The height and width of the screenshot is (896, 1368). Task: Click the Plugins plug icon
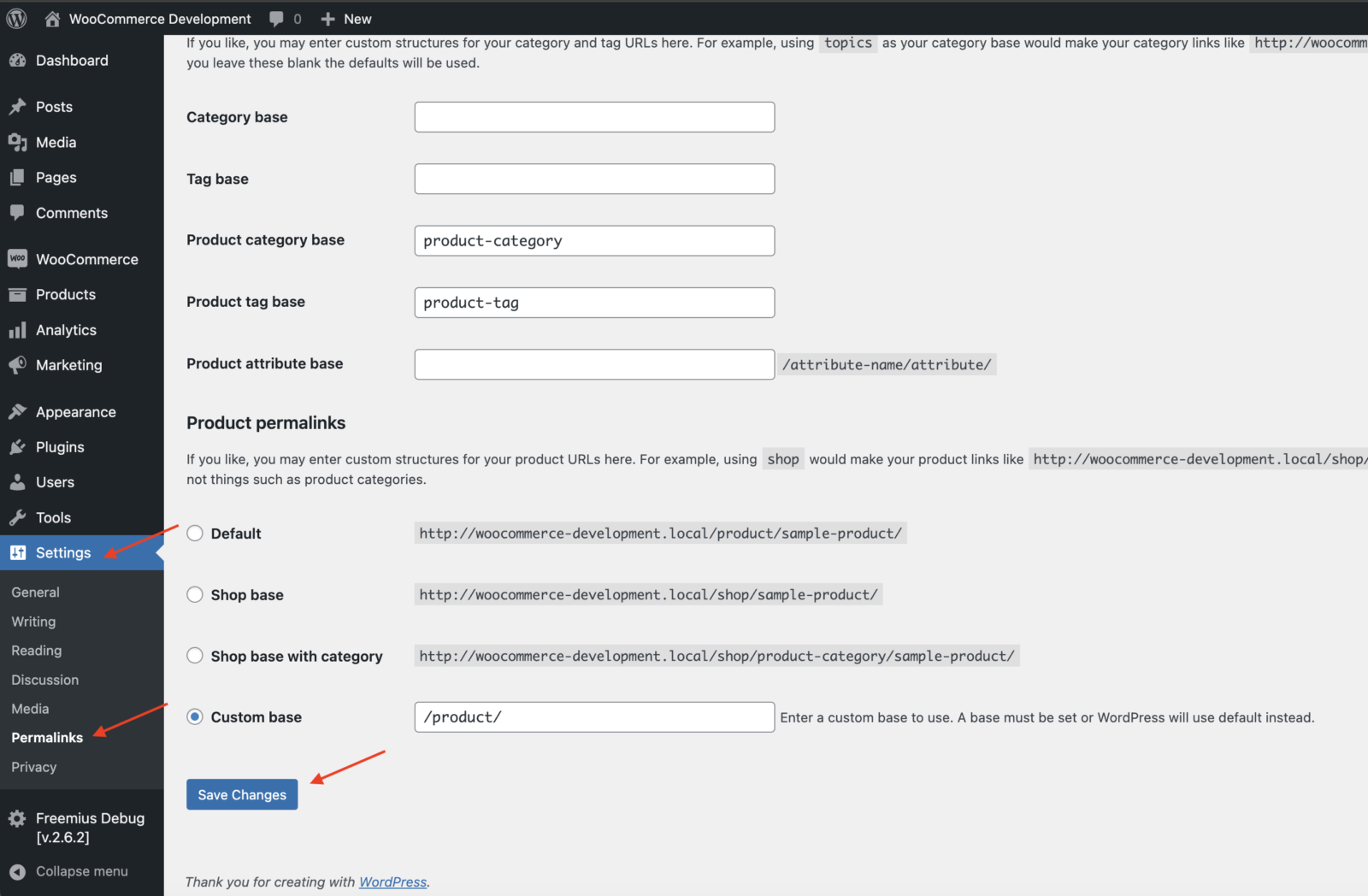17,447
